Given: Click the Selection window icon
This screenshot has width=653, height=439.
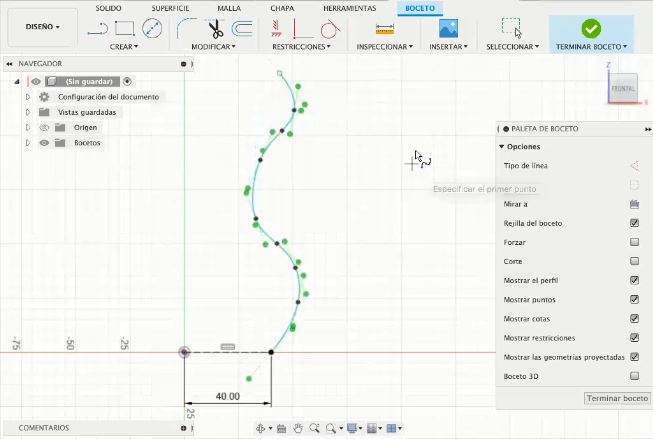Looking at the screenshot, I should pos(512,28).
